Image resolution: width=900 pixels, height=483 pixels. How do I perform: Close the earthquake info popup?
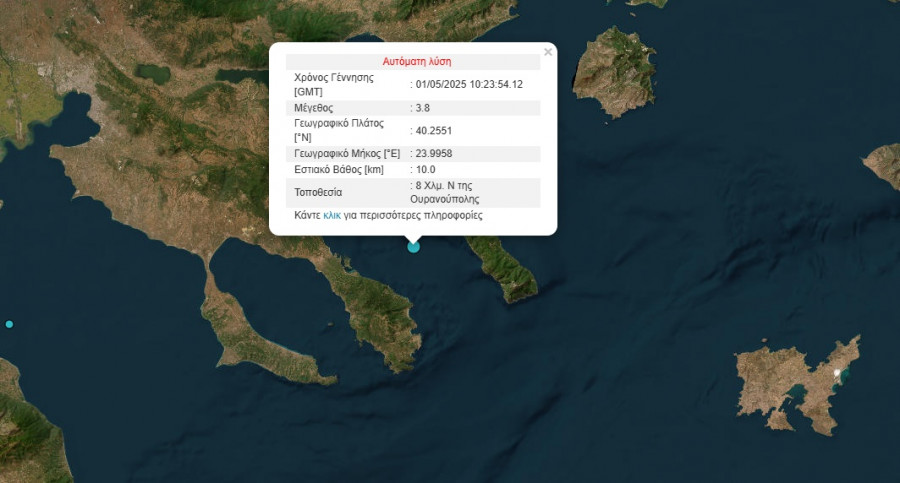(548, 52)
